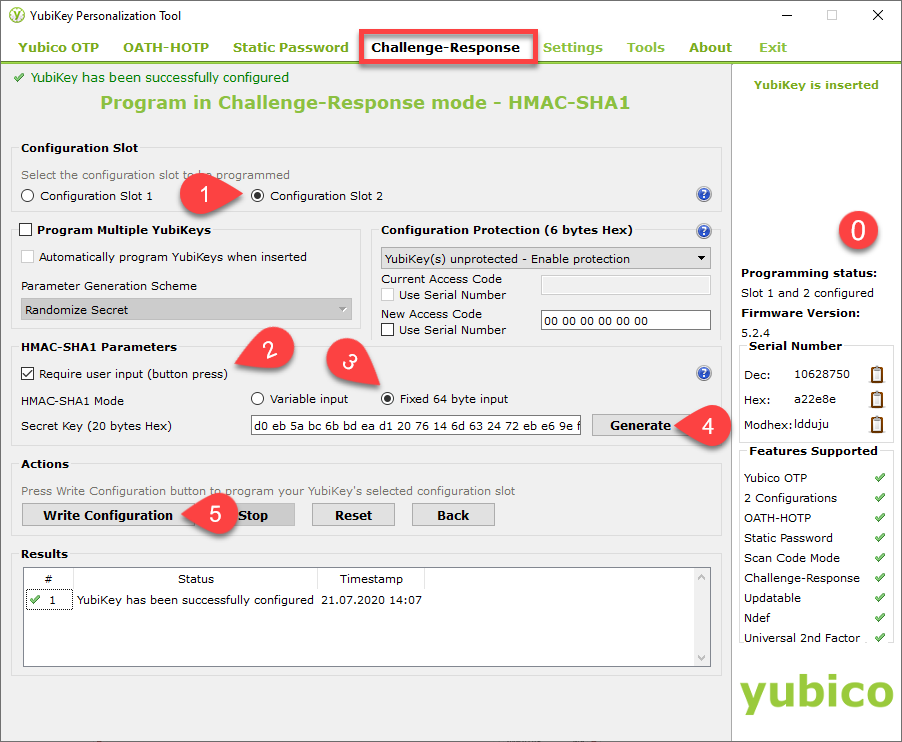Open help for Configuration Slot section
The width and height of the screenshot is (902, 742).
[703, 195]
